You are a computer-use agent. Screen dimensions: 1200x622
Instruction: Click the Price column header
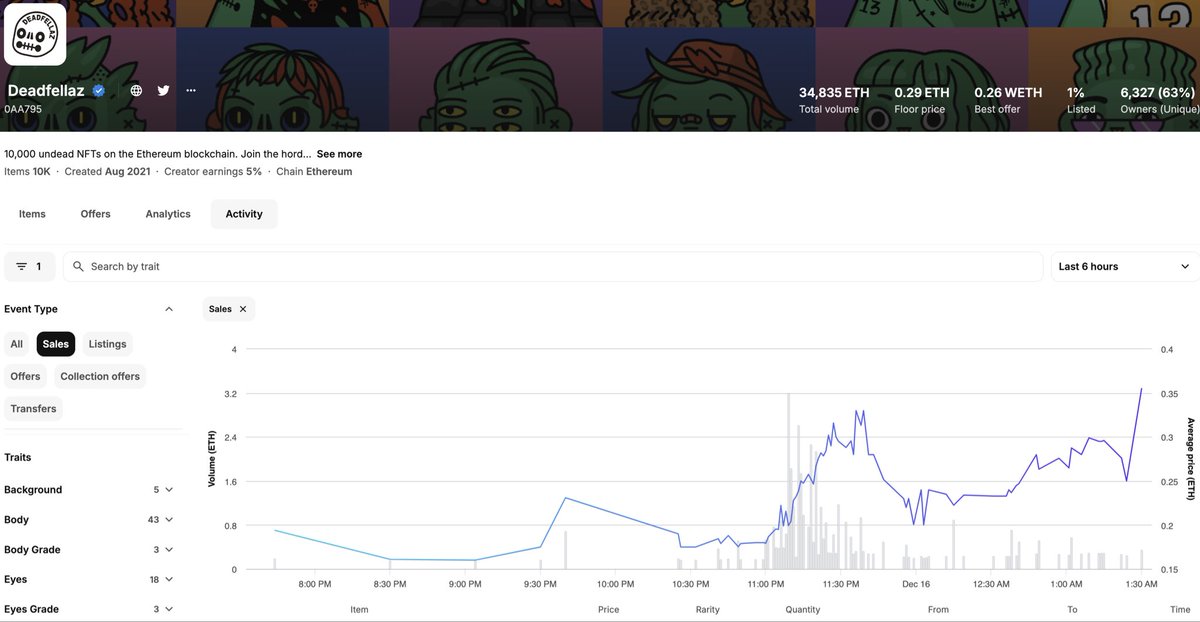(x=608, y=610)
